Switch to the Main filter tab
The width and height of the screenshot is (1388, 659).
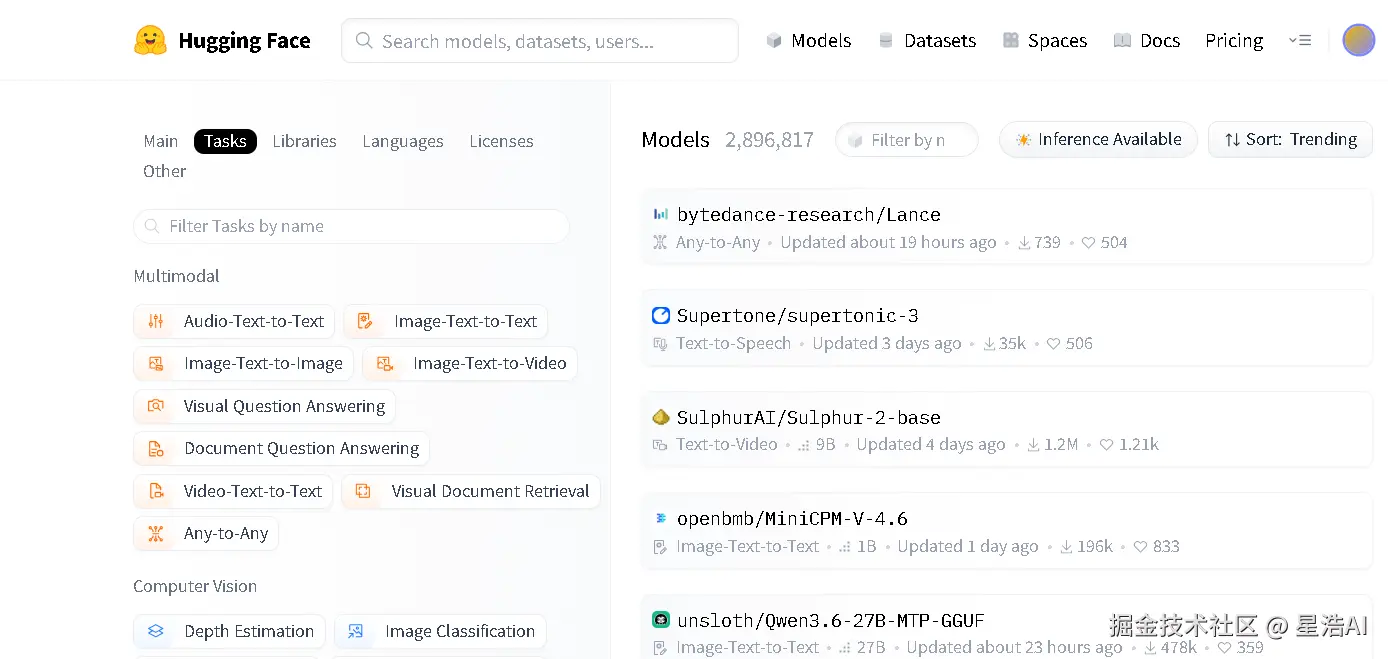[x=161, y=141]
